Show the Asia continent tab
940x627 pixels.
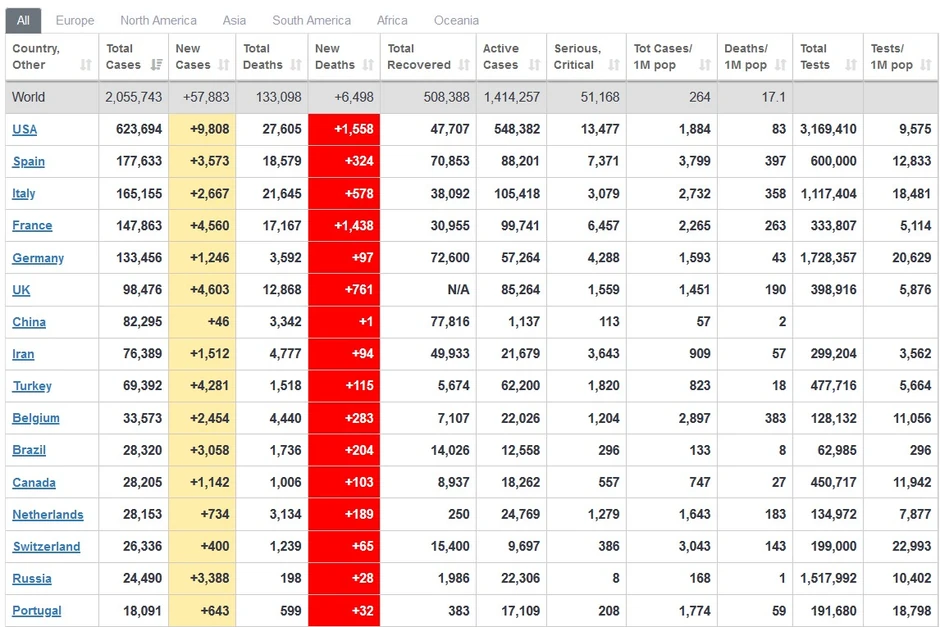tap(234, 20)
